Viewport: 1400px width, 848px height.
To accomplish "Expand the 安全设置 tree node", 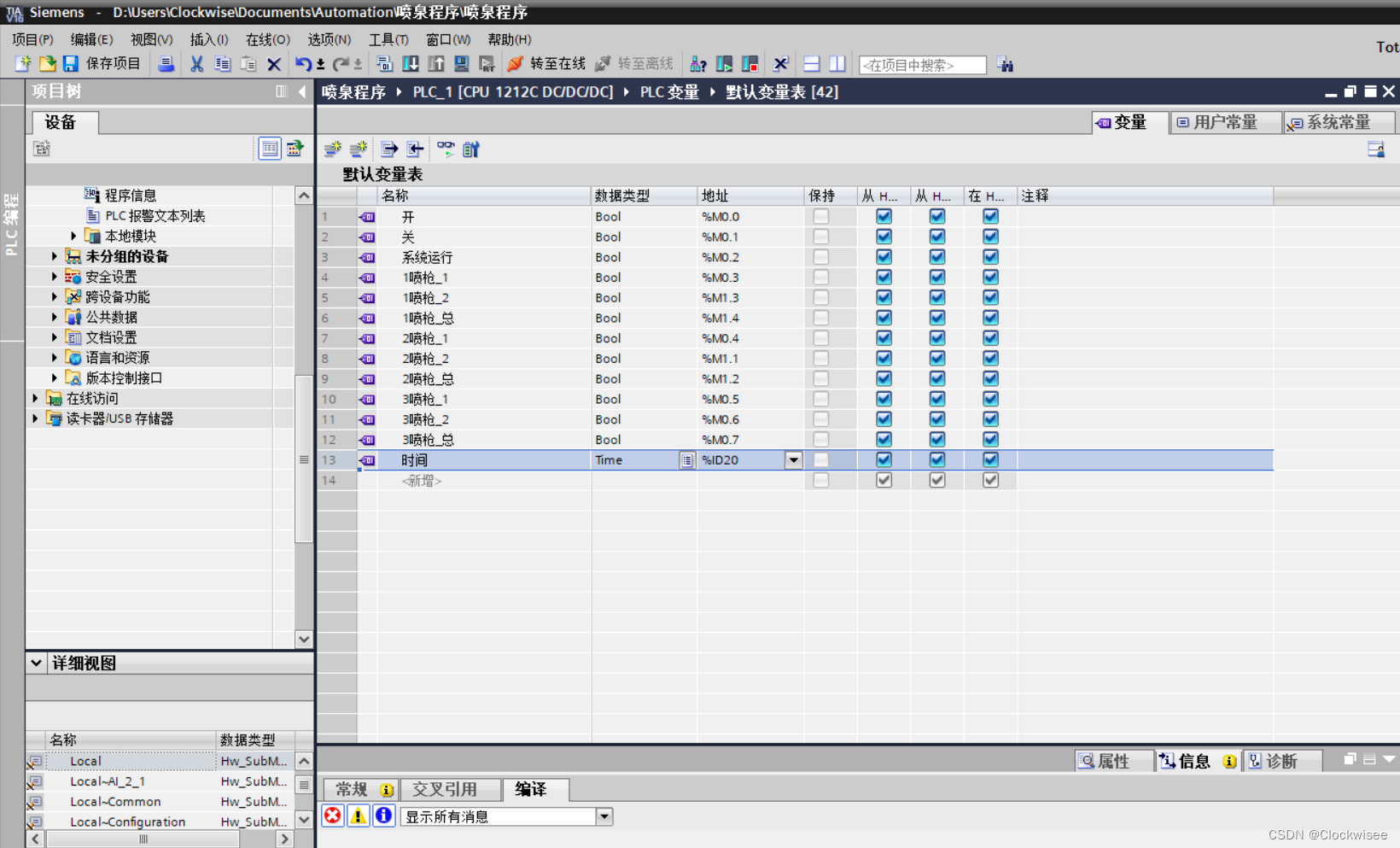I will tap(55, 277).
